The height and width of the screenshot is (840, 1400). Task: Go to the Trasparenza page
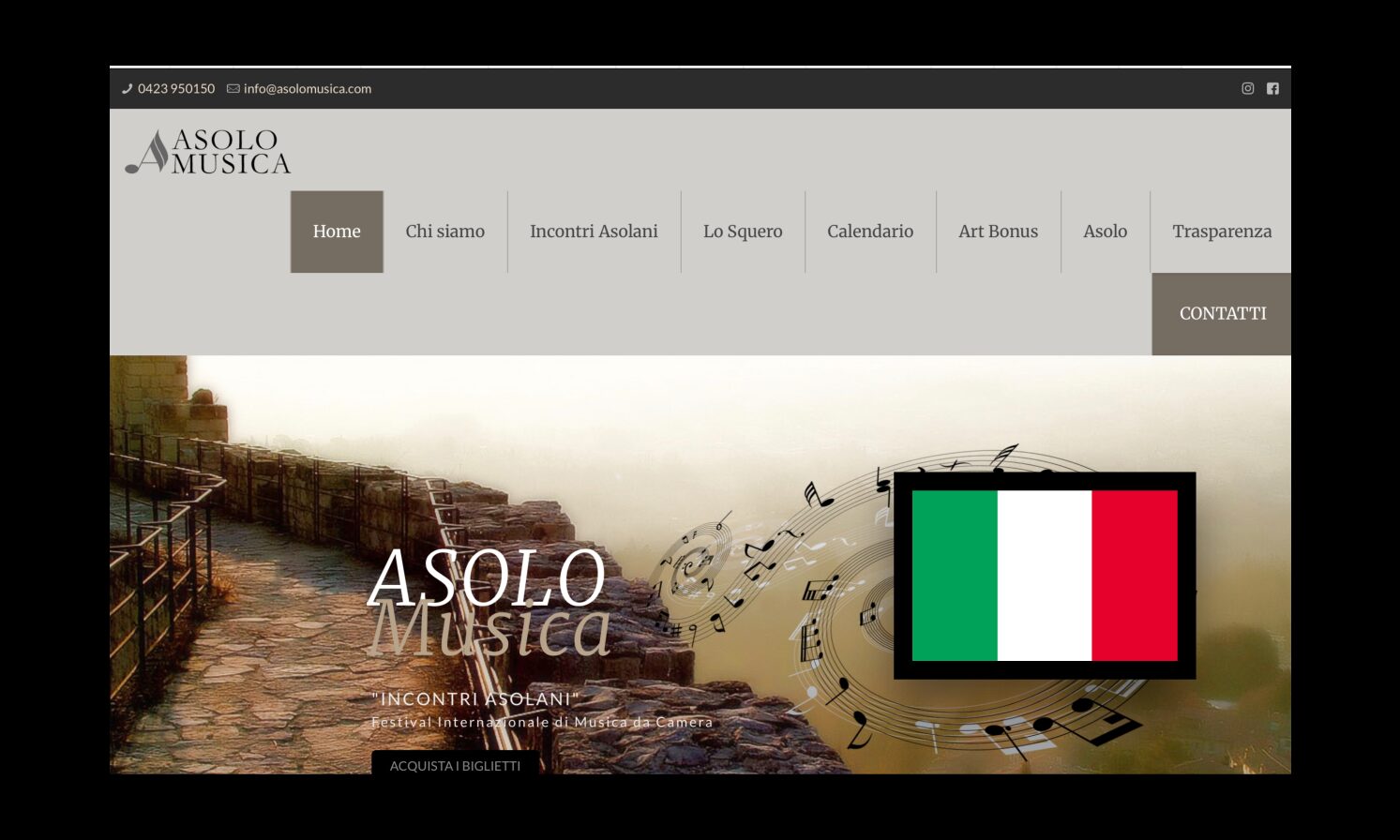point(1222,232)
